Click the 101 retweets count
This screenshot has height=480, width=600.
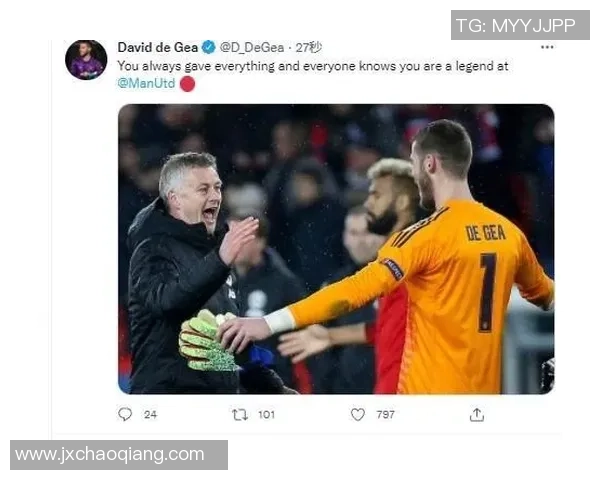(x=266, y=415)
